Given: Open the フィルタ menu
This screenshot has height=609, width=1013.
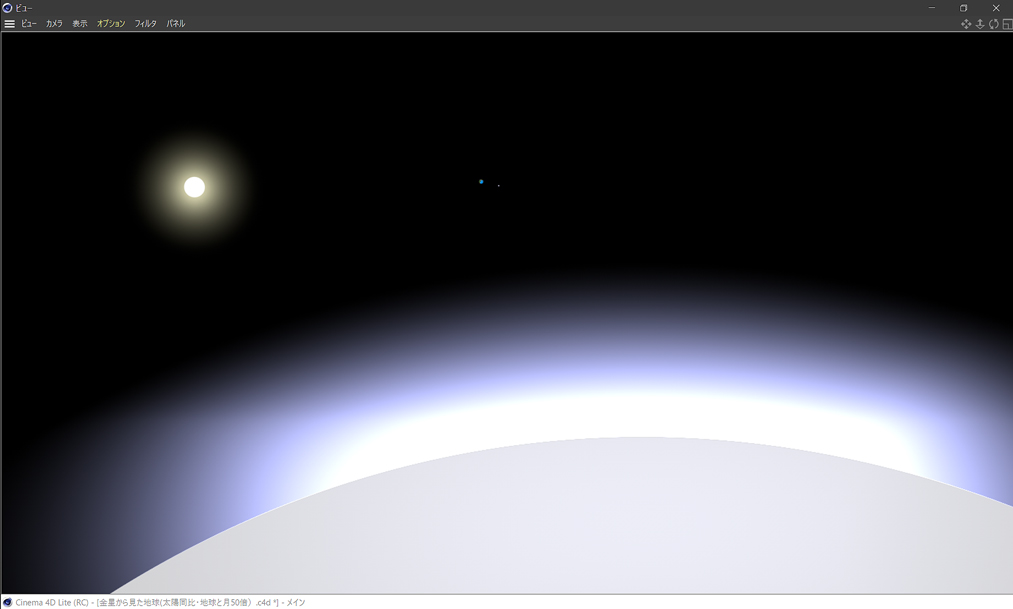Looking at the screenshot, I should (x=146, y=24).
